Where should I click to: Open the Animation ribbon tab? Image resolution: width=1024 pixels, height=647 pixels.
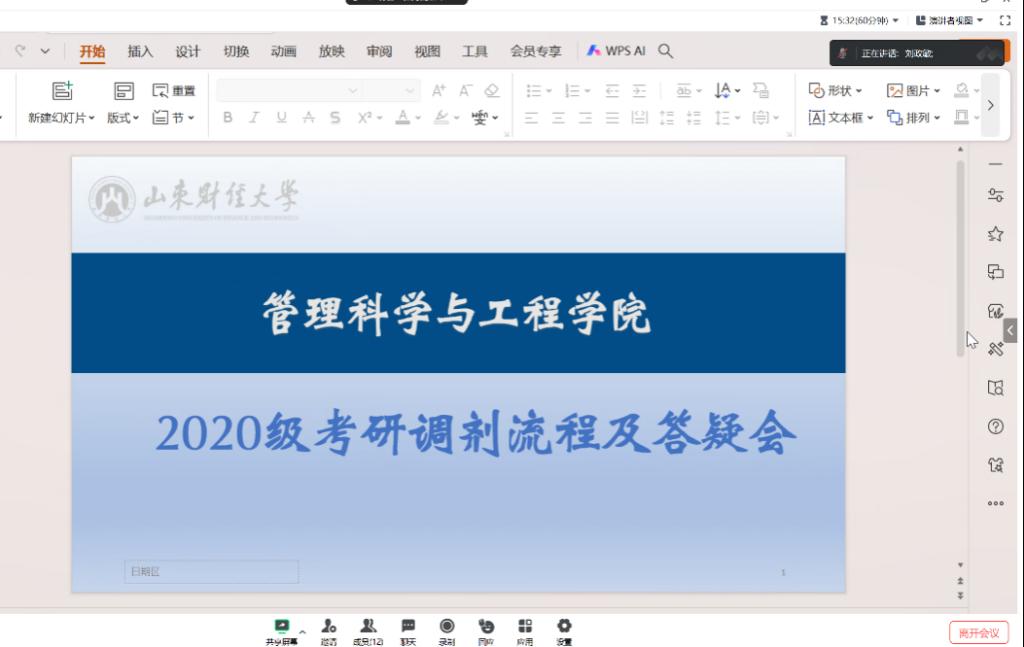(283, 51)
